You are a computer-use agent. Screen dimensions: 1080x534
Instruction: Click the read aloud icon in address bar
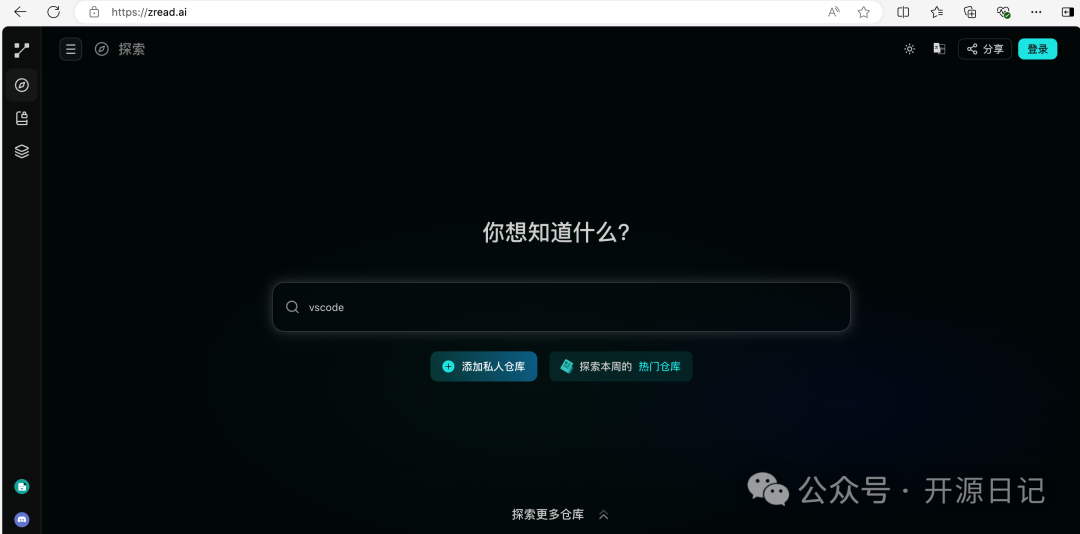833,12
